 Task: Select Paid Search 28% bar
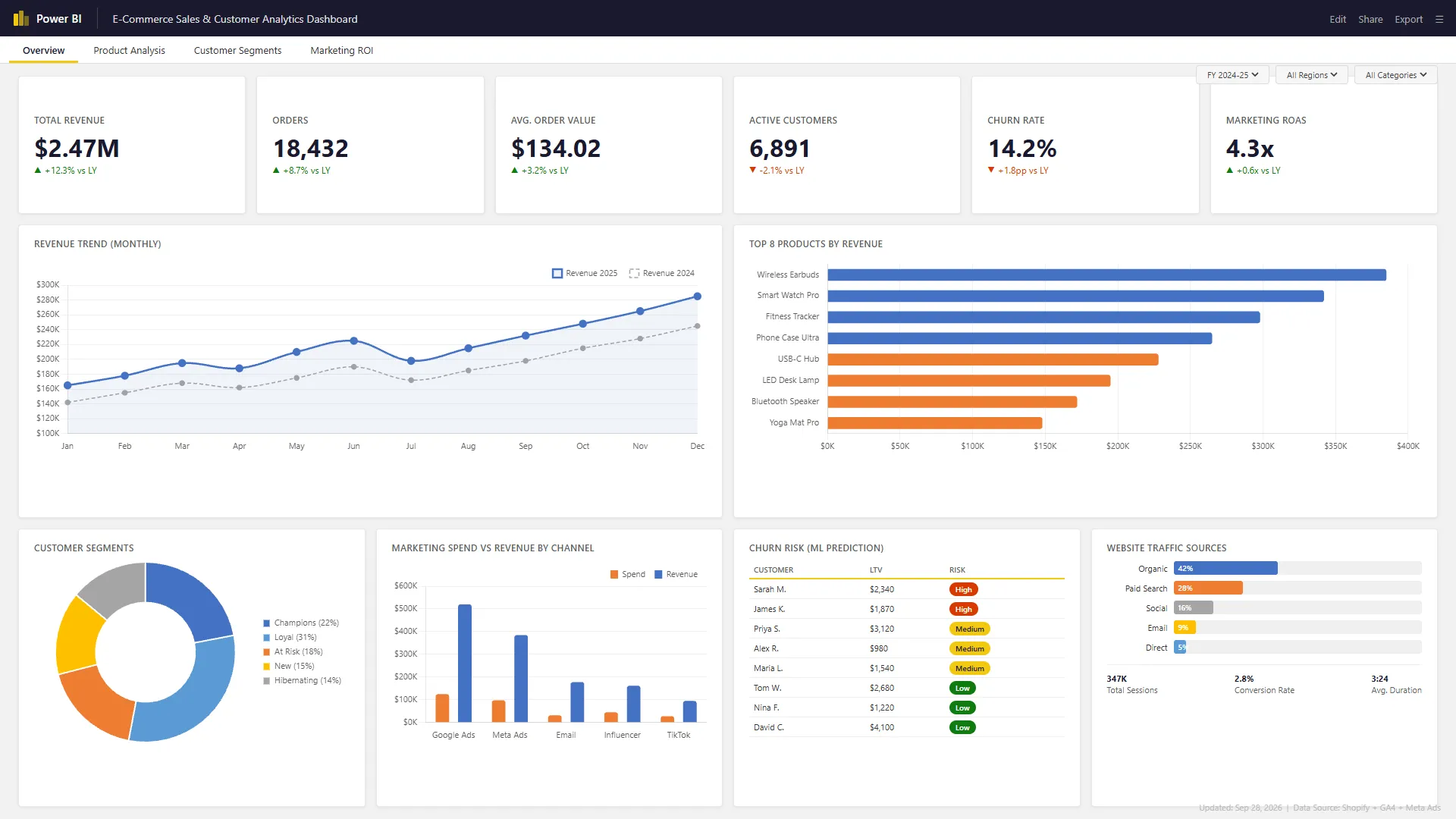tap(1208, 588)
